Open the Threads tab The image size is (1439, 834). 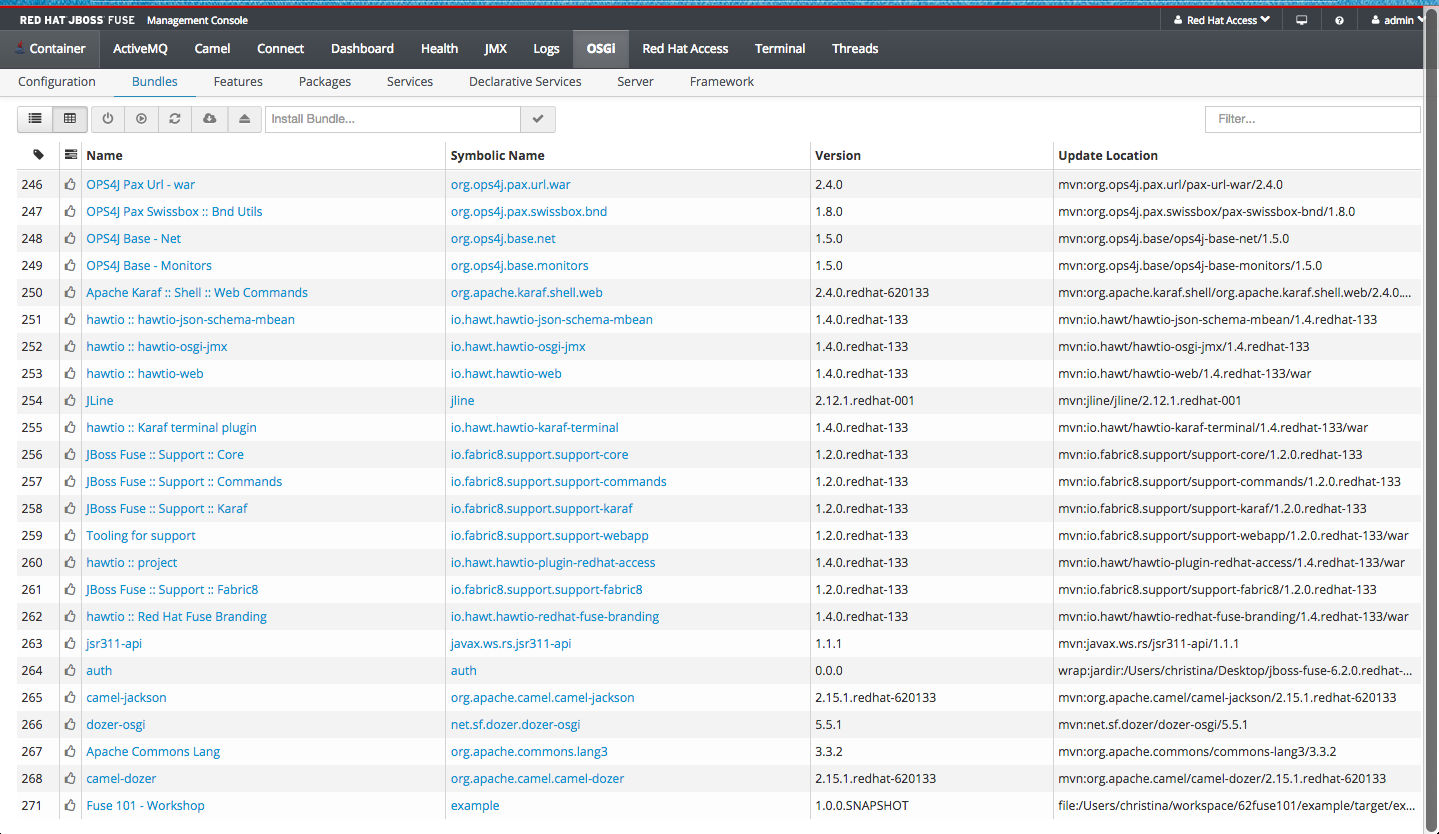tap(855, 48)
